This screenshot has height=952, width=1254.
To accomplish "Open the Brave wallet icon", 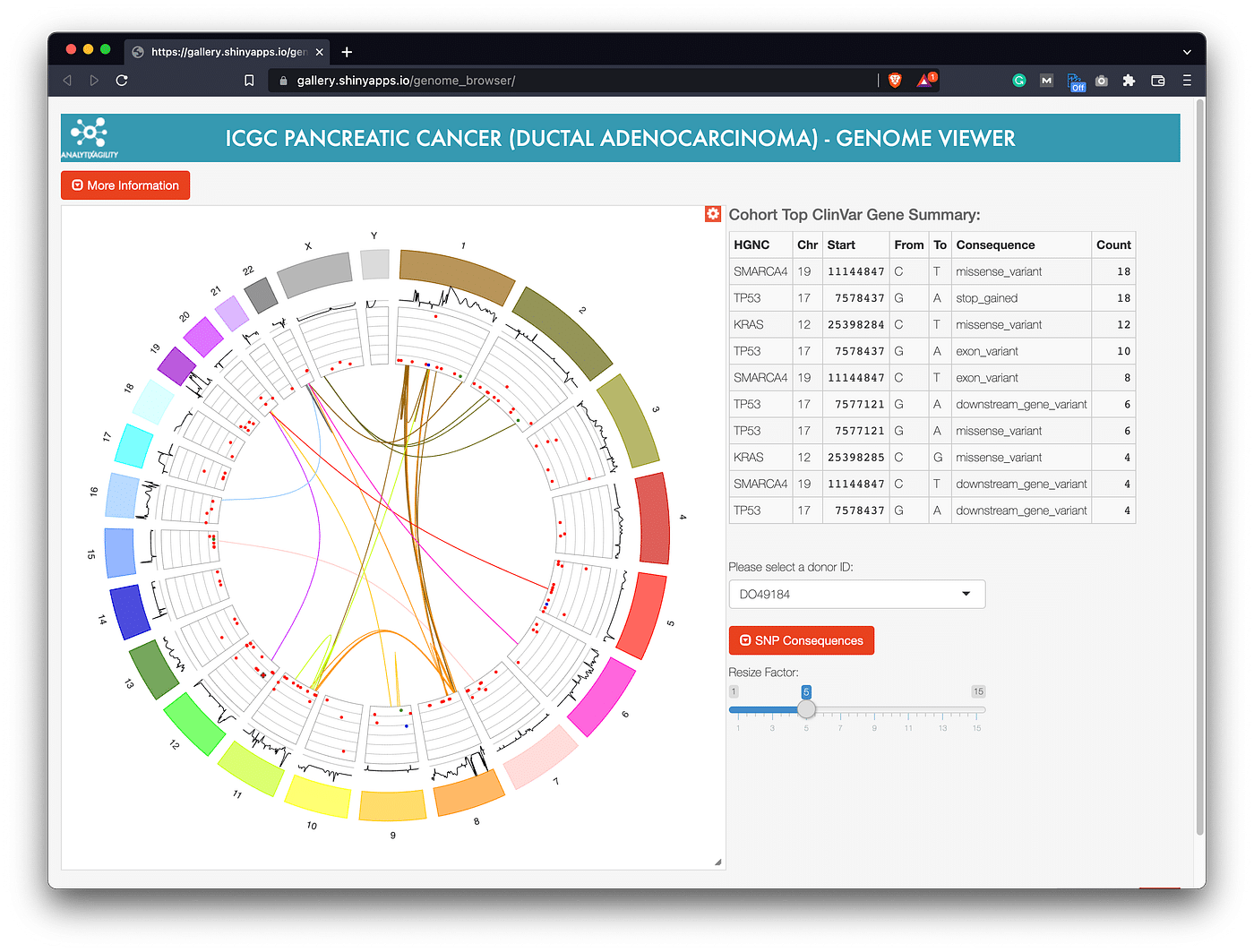I will 1158,81.
